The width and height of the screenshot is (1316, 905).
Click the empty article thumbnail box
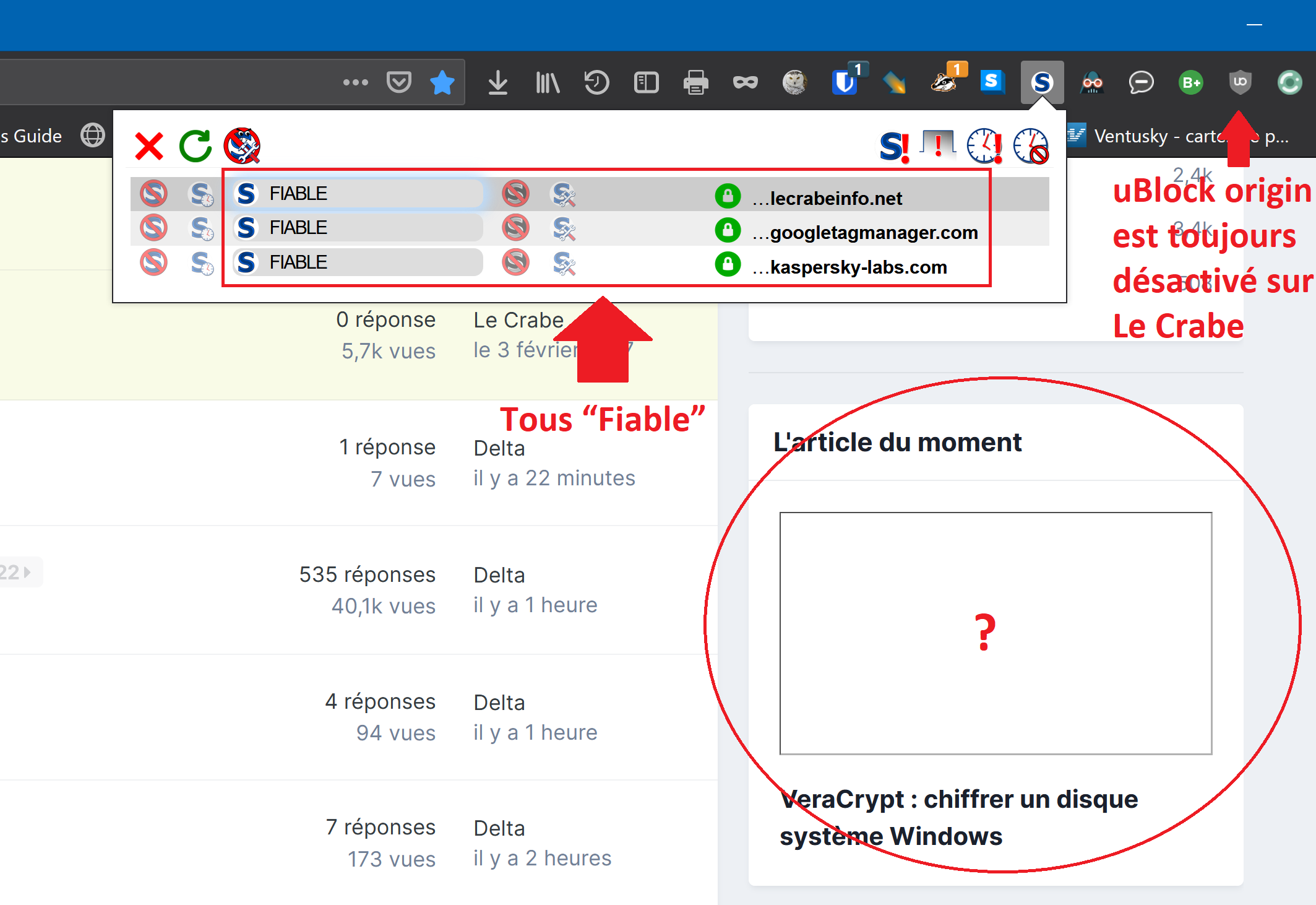point(996,633)
